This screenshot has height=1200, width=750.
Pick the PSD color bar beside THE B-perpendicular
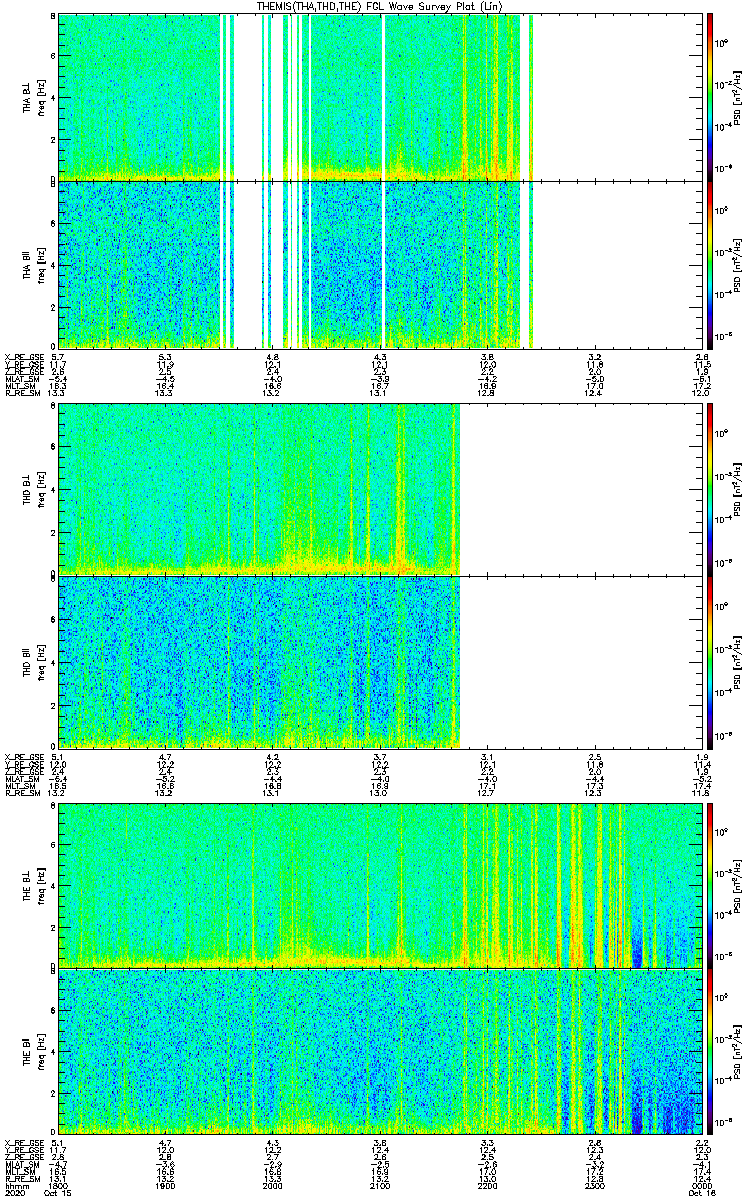click(710, 884)
